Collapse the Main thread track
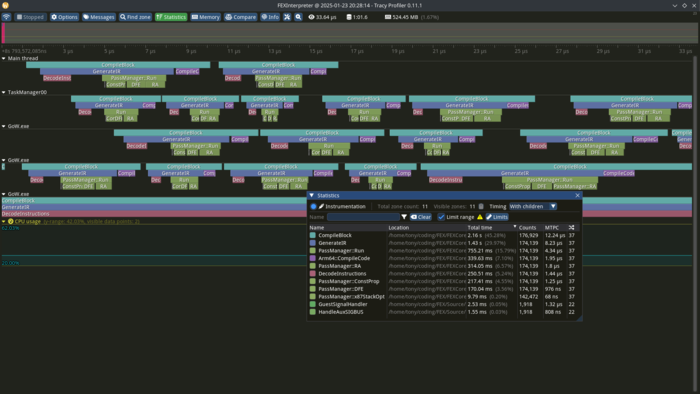700x394 pixels. [x=4, y=58]
